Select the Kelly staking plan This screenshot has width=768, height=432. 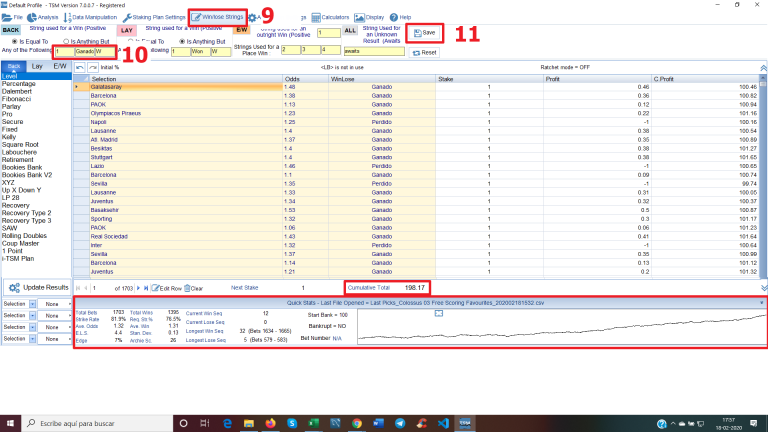[x=9, y=137]
